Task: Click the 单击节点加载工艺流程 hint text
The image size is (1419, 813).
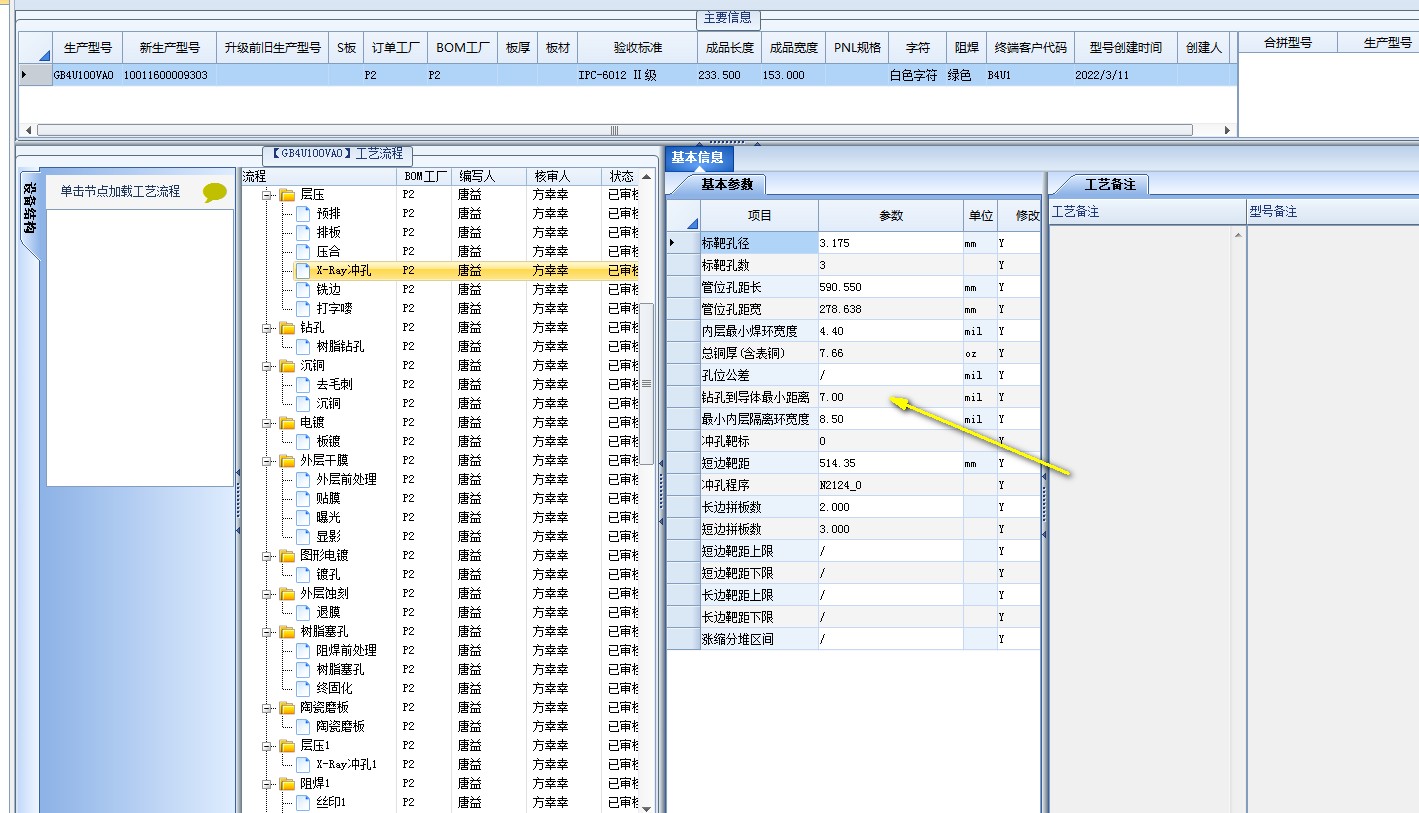Action: tap(120, 191)
